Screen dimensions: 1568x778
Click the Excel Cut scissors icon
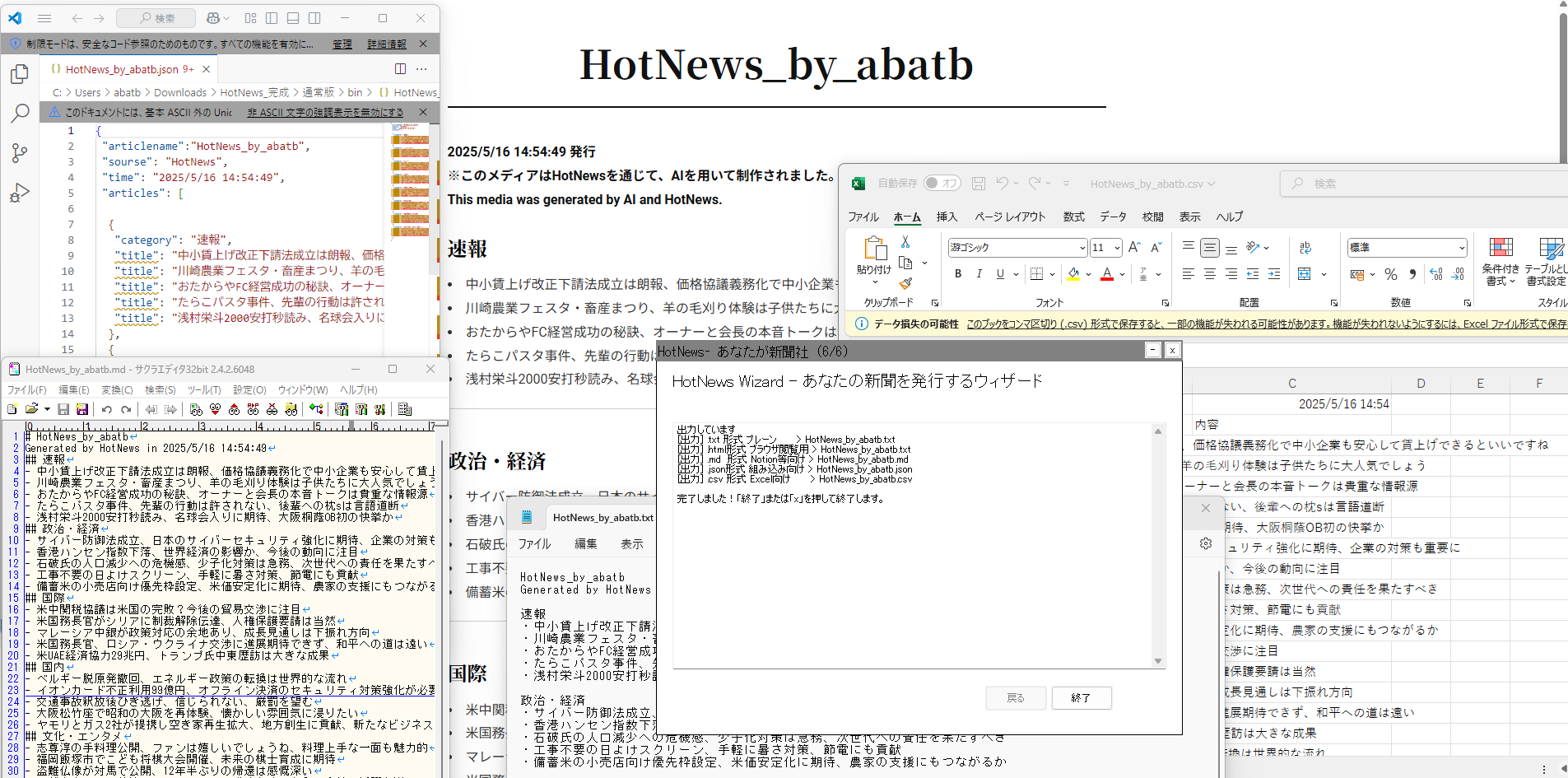pos(905,241)
